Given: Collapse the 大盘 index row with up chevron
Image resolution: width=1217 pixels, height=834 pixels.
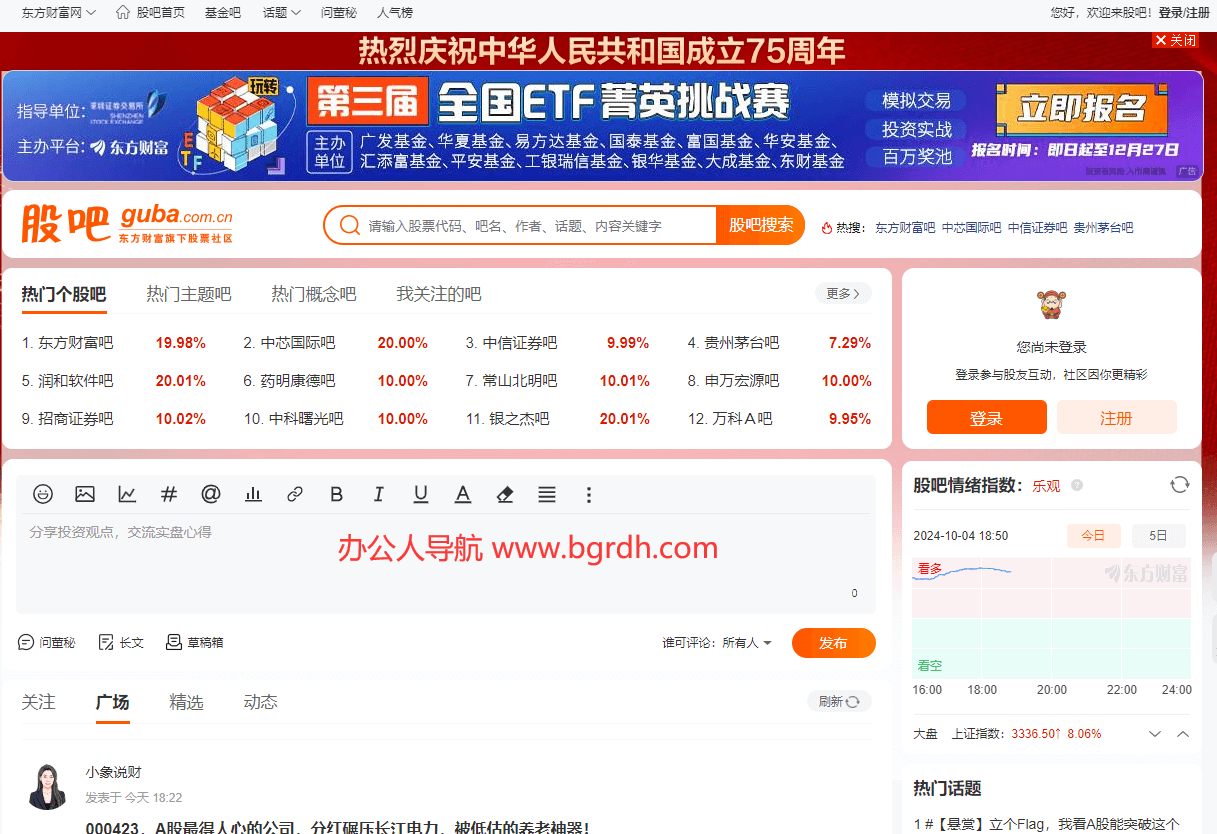Looking at the screenshot, I should click(x=1183, y=734).
